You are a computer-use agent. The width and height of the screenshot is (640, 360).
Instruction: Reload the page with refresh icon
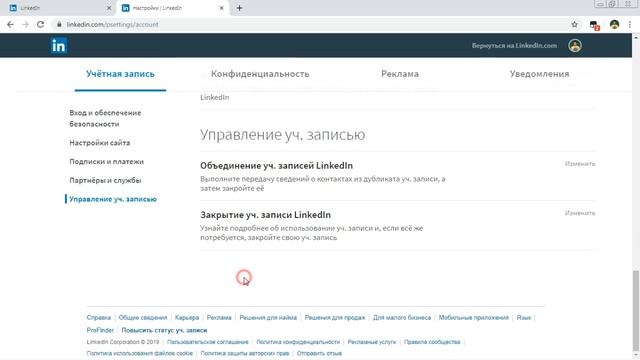point(40,24)
